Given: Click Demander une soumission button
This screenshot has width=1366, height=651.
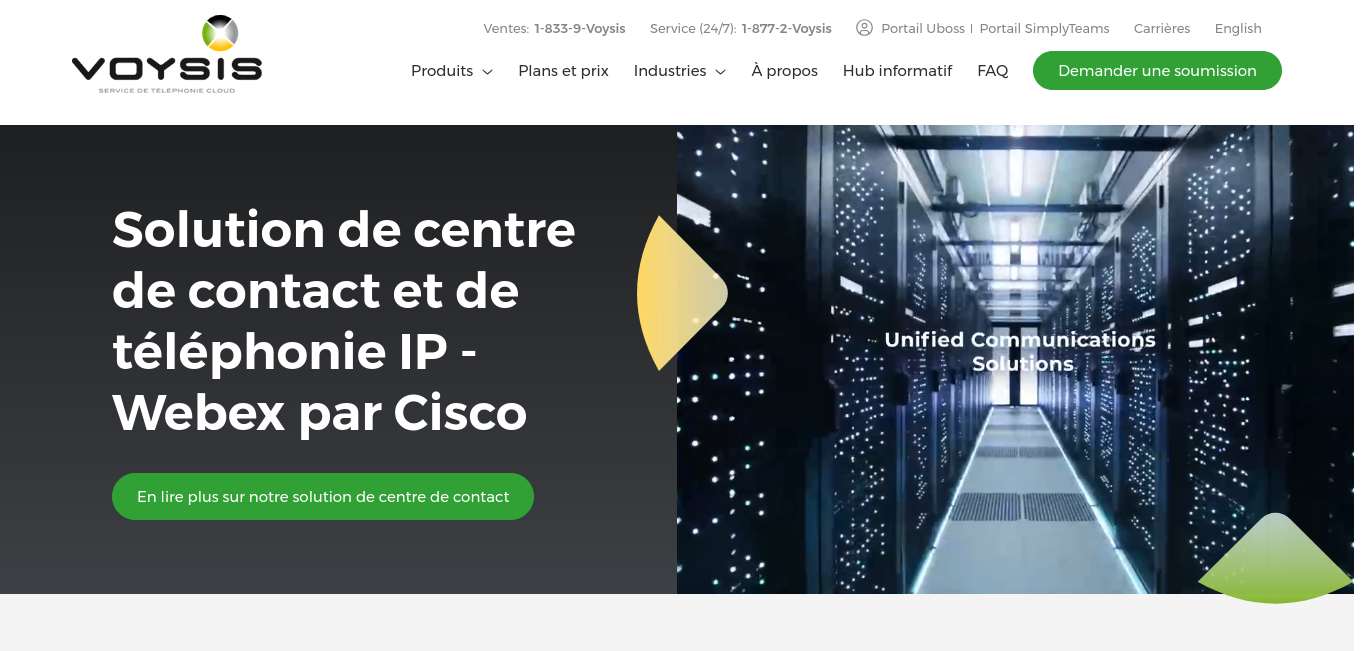Looking at the screenshot, I should (x=1157, y=71).
